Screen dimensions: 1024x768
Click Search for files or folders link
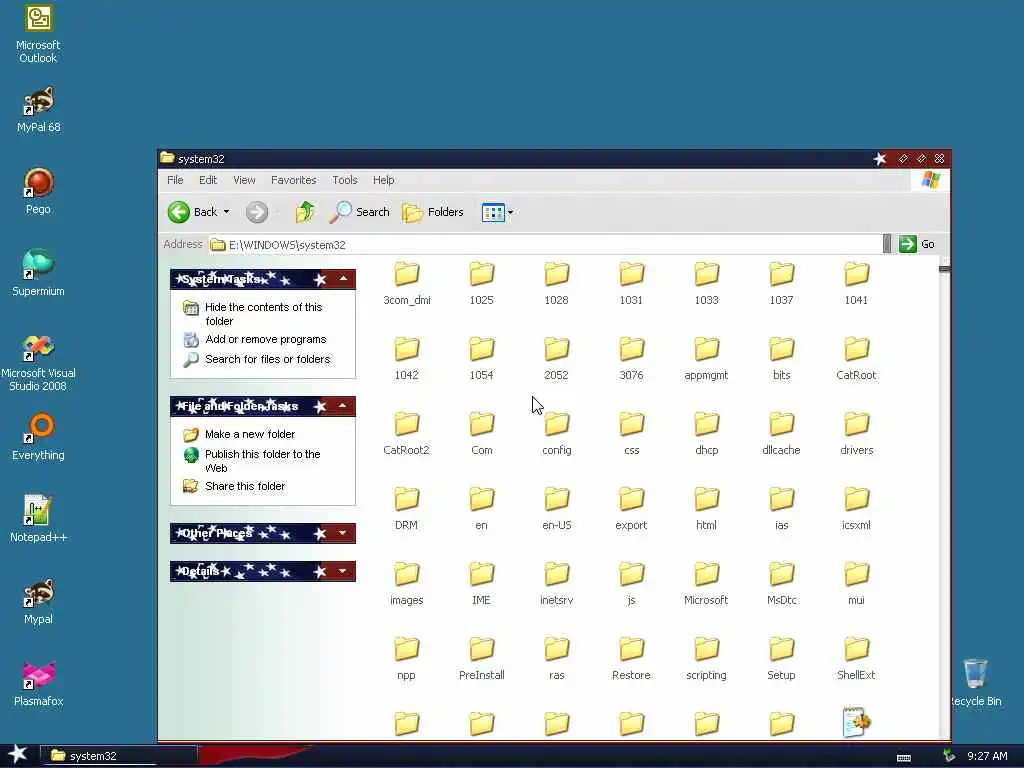[267, 359]
